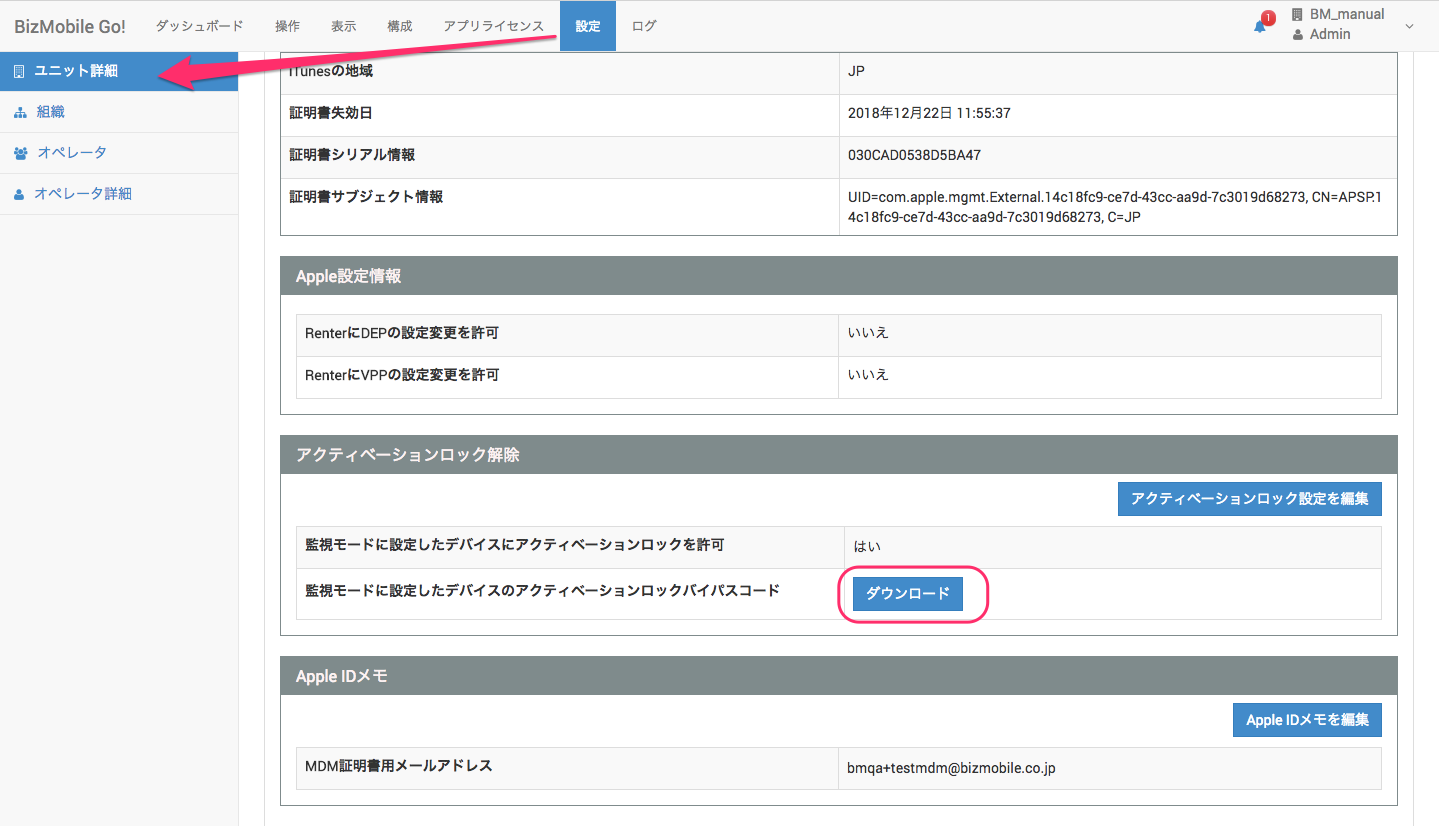Viewport: 1439px width, 826px height.
Task: Download the activation lock bypass code
Action: pyautogui.click(x=907, y=594)
